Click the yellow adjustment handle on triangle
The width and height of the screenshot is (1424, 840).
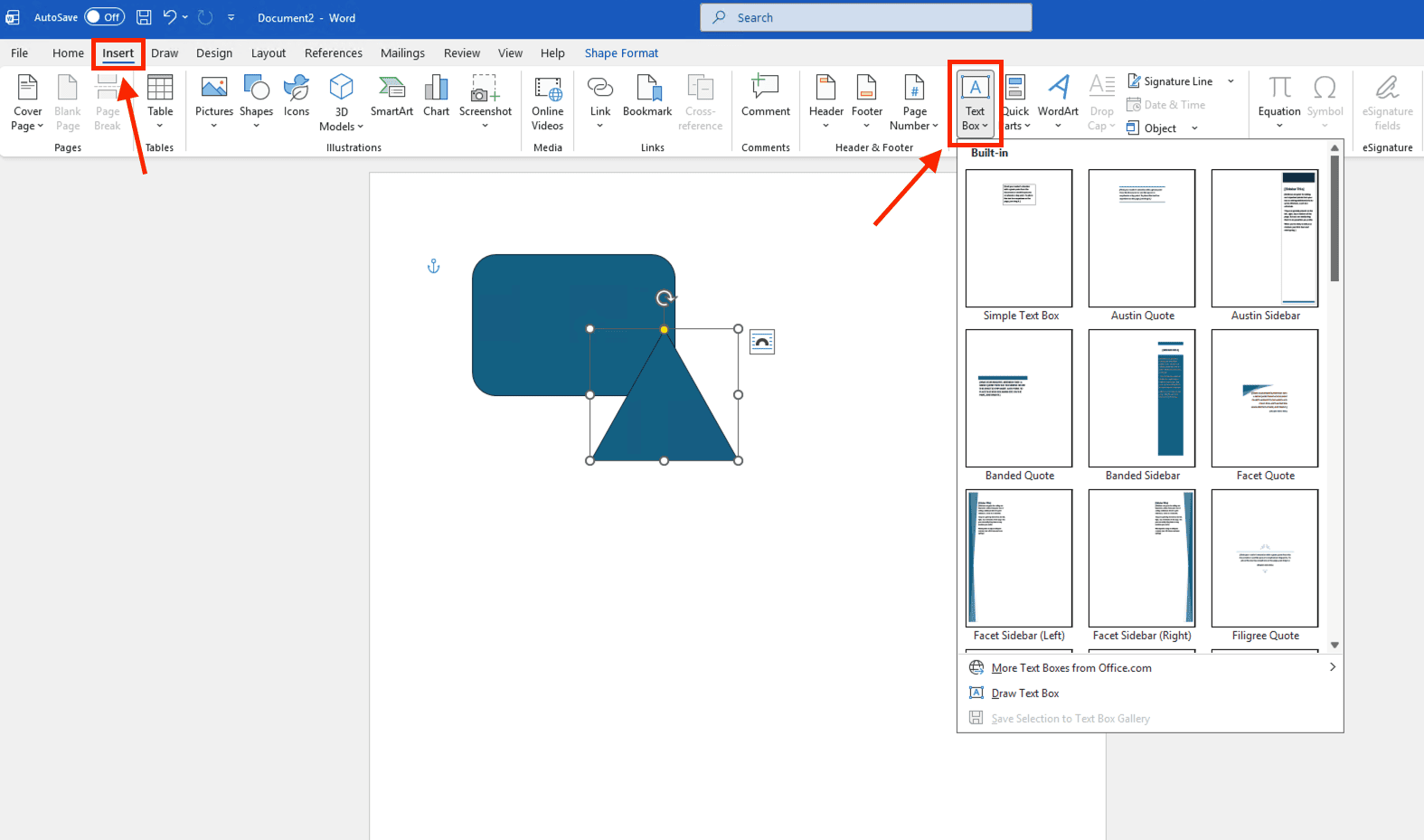point(664,330)
